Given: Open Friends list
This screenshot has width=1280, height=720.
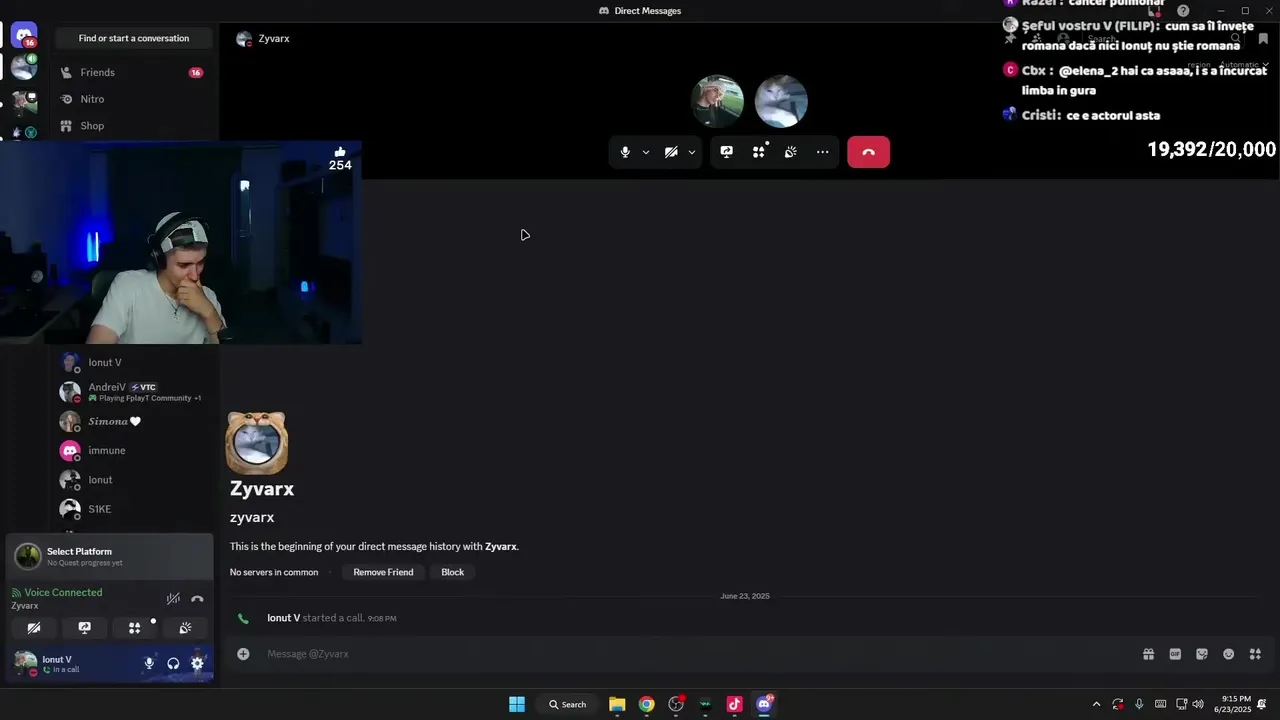Looking at the screenshot, I should point(133,72).
